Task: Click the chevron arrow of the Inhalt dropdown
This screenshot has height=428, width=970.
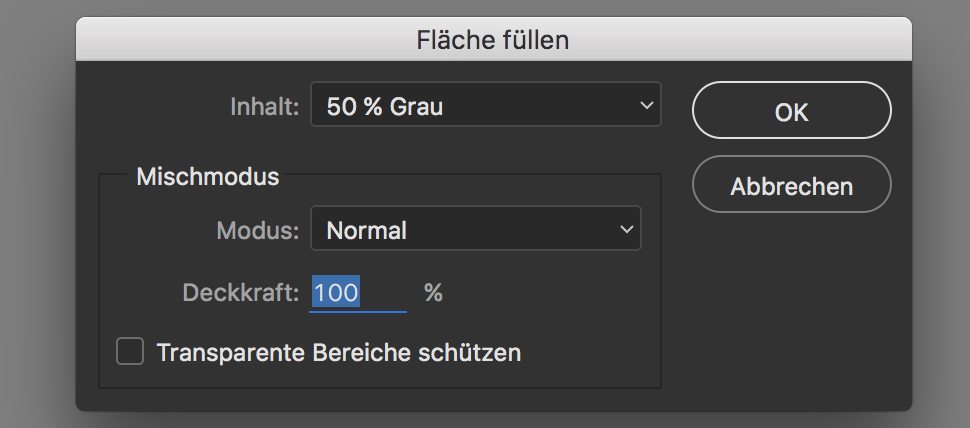Action: click(646, 105)
